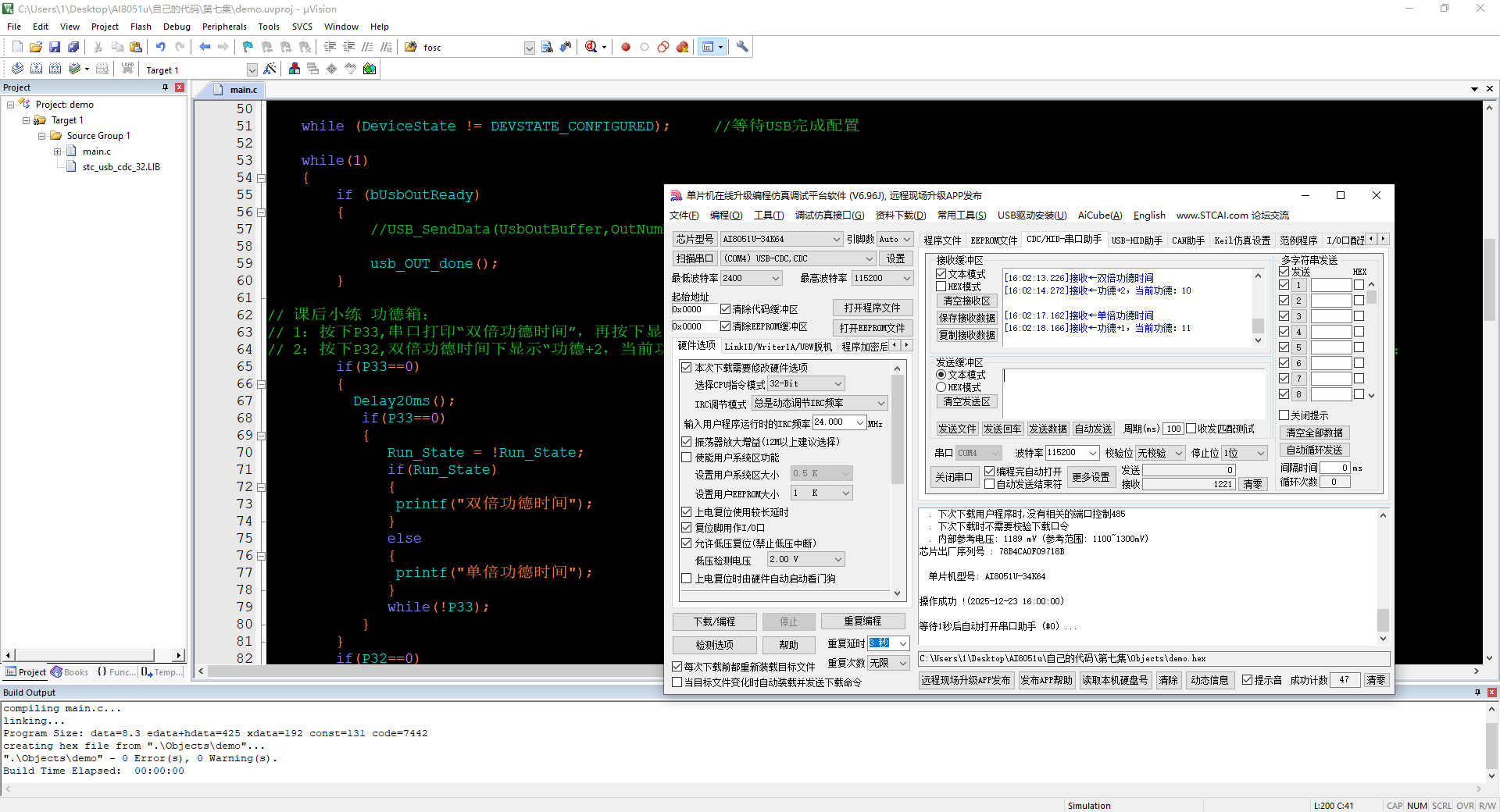The image size is (1500, 812).
Task: Insert a breakpoint with the red dot icon
Action: 626,48
